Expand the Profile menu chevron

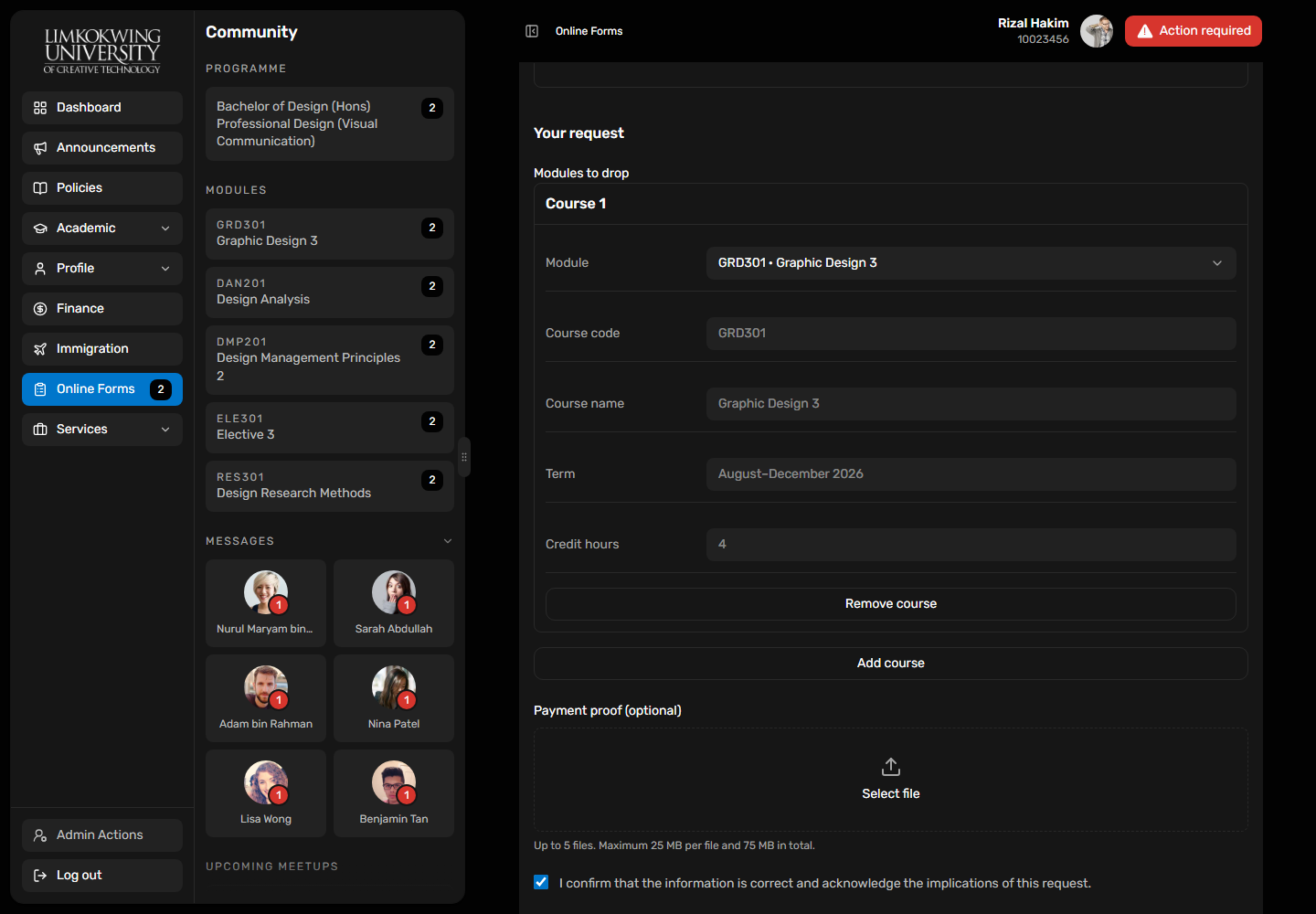(165, 269)
